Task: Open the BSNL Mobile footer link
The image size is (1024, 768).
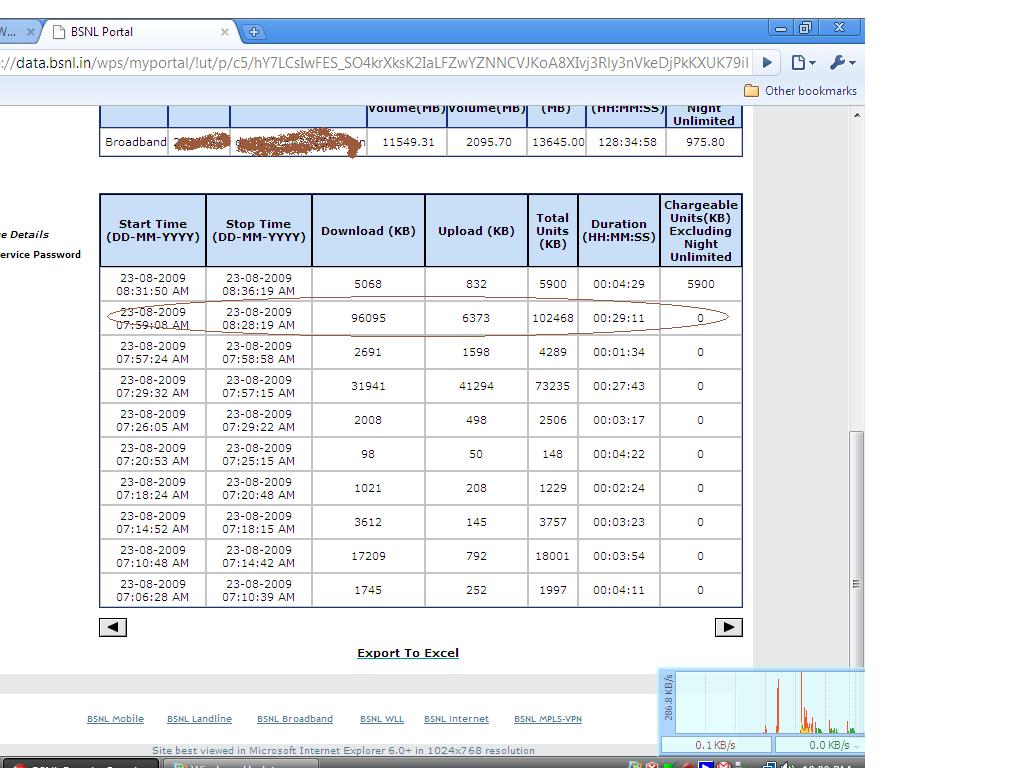Action: click(x=116, y=719)
